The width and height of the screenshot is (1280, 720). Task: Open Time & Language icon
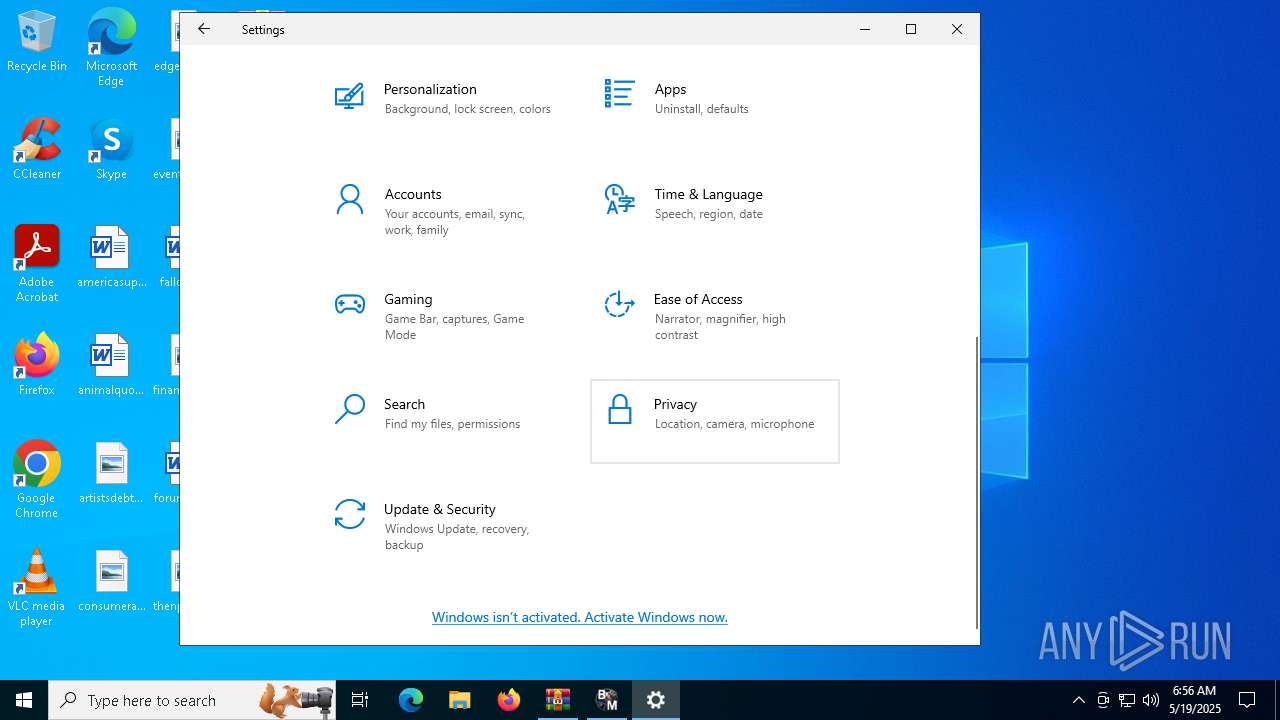[619, 199]
